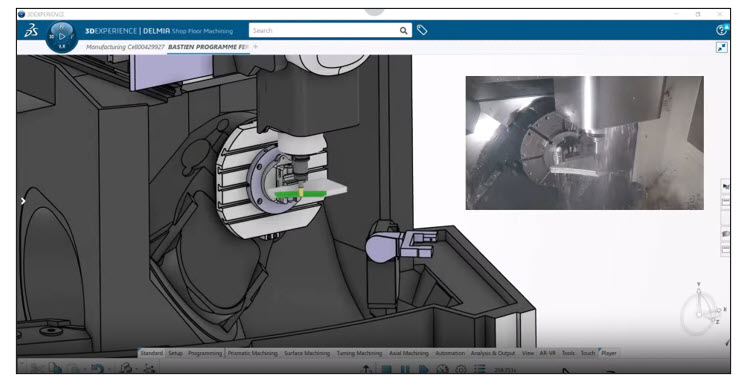Viewport: 744px width, 387px height.
Task: Step the simulation forward
Action: pos(423,369)
